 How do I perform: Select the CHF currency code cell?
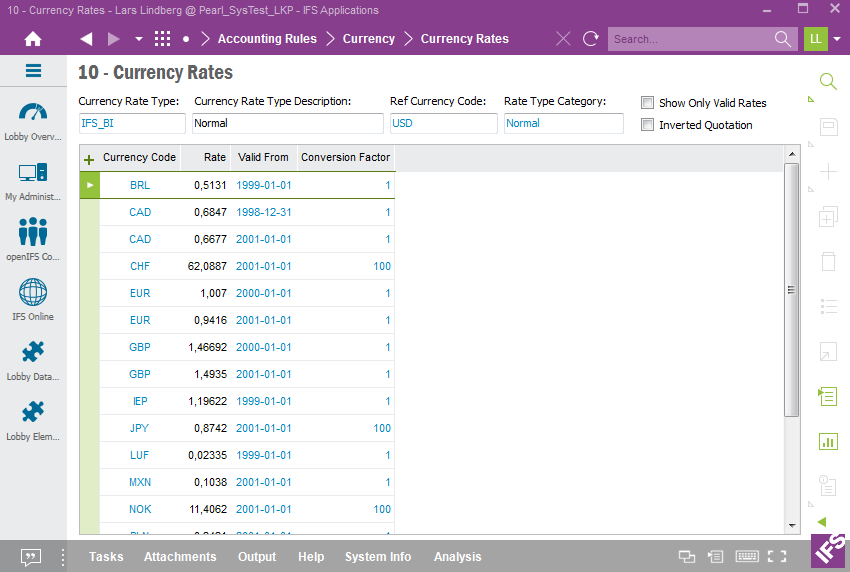pos(140,266)
